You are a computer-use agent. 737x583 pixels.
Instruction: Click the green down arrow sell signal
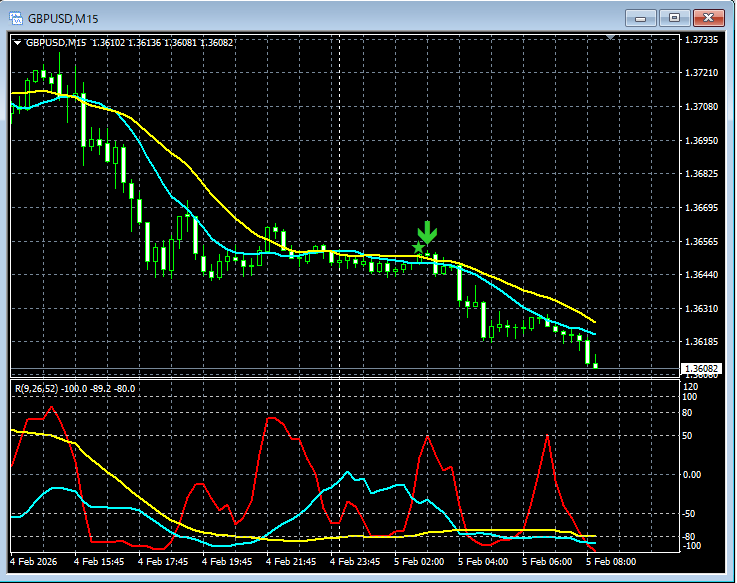427,234
